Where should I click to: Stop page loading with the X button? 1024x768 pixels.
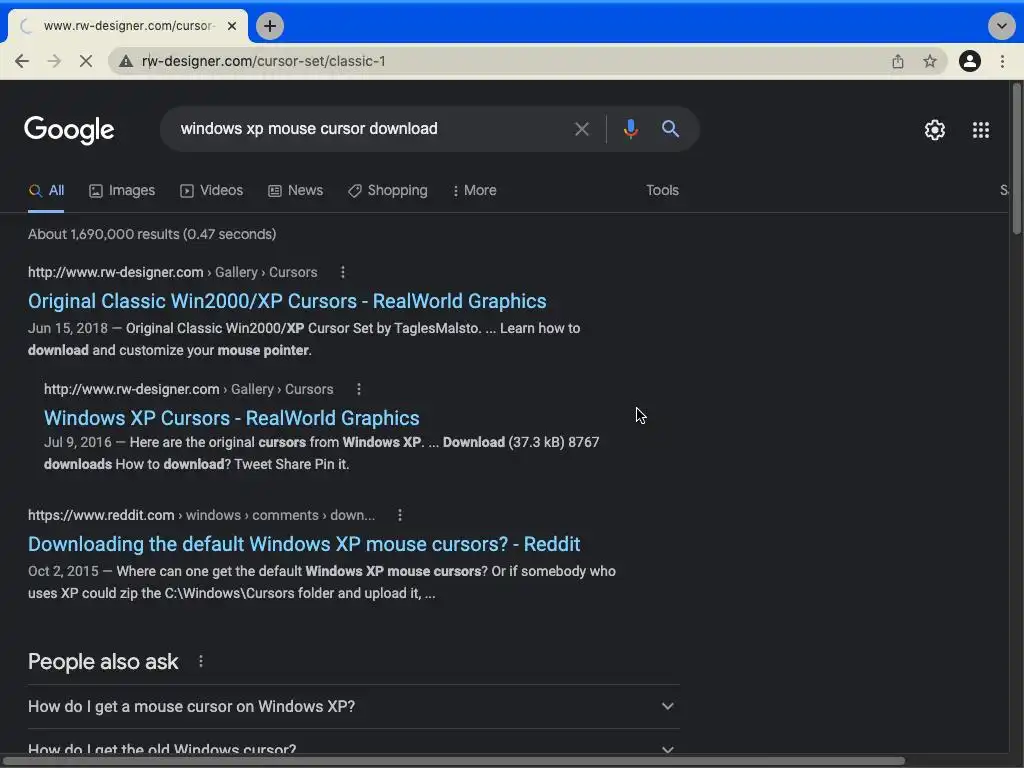pyautogui.click(x=86, y=61)
